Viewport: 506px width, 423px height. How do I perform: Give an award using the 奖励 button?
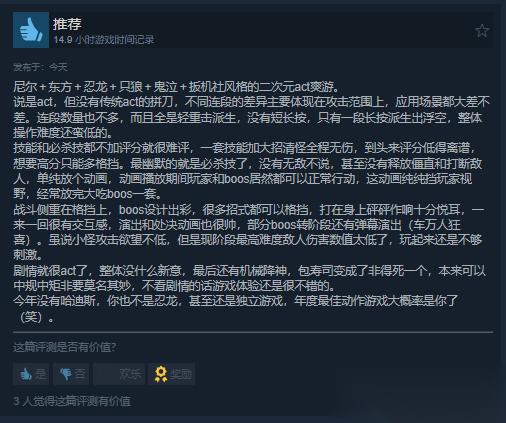pos(172,374)
